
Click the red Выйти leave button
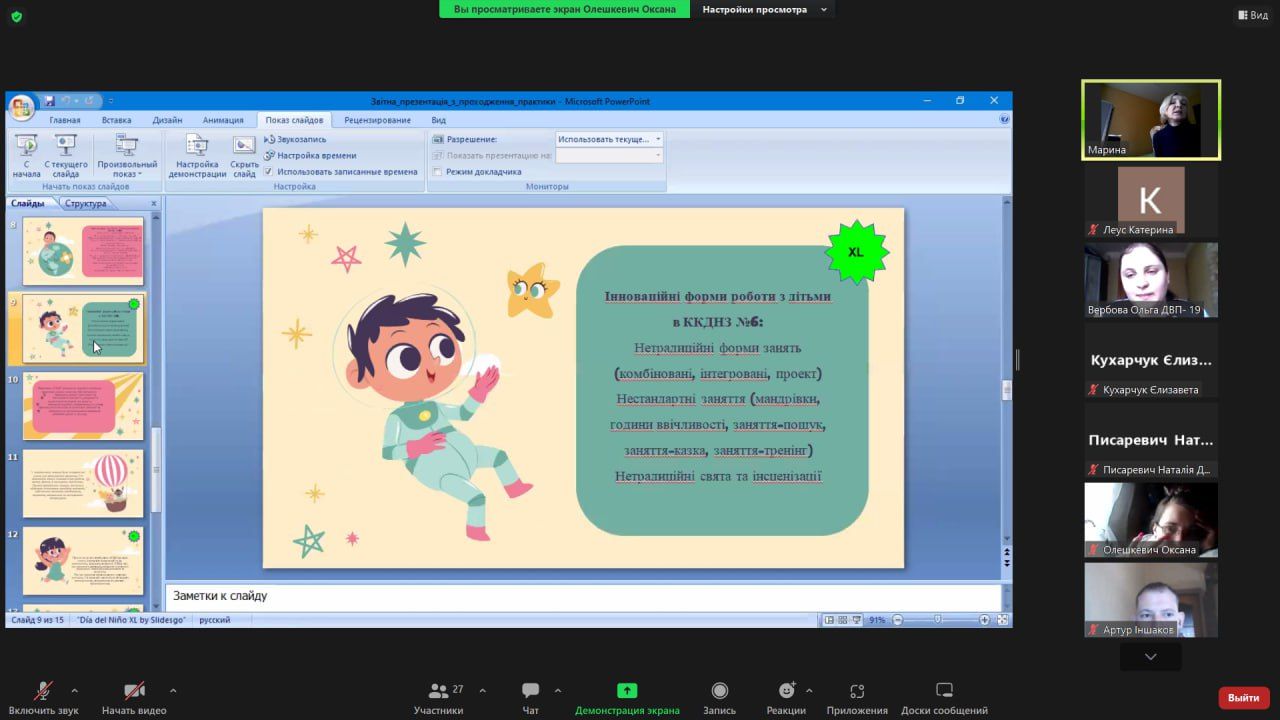(x=1244, y=697)
